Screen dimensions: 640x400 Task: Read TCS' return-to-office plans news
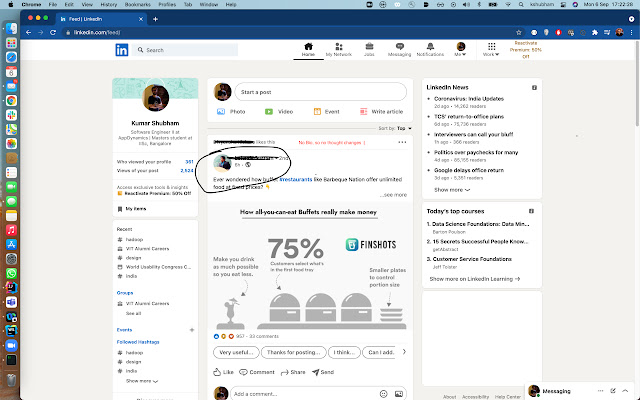469,117
